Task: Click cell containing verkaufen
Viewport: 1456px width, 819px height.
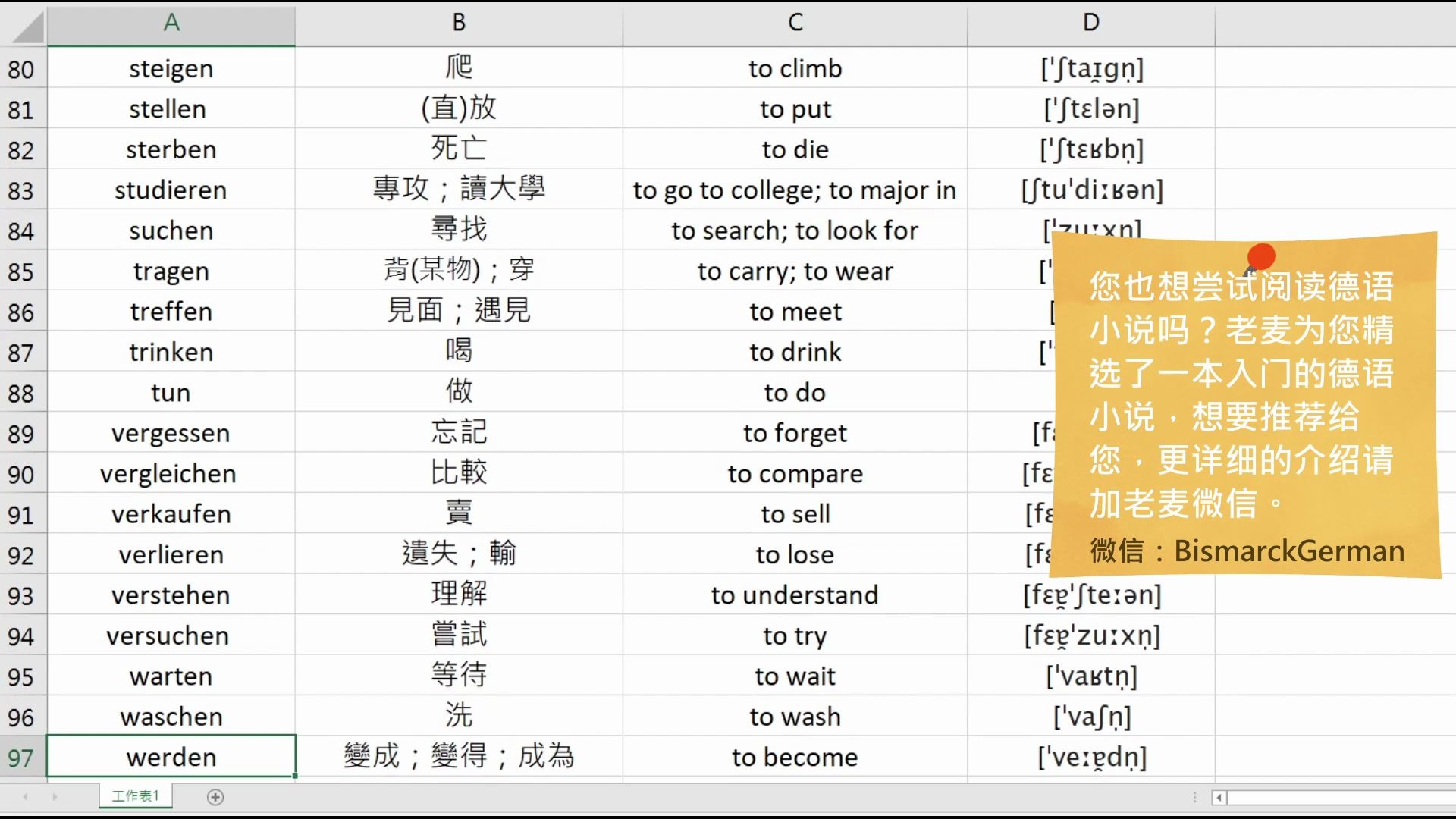Action: pyautogui.click(x=171, y=514)
